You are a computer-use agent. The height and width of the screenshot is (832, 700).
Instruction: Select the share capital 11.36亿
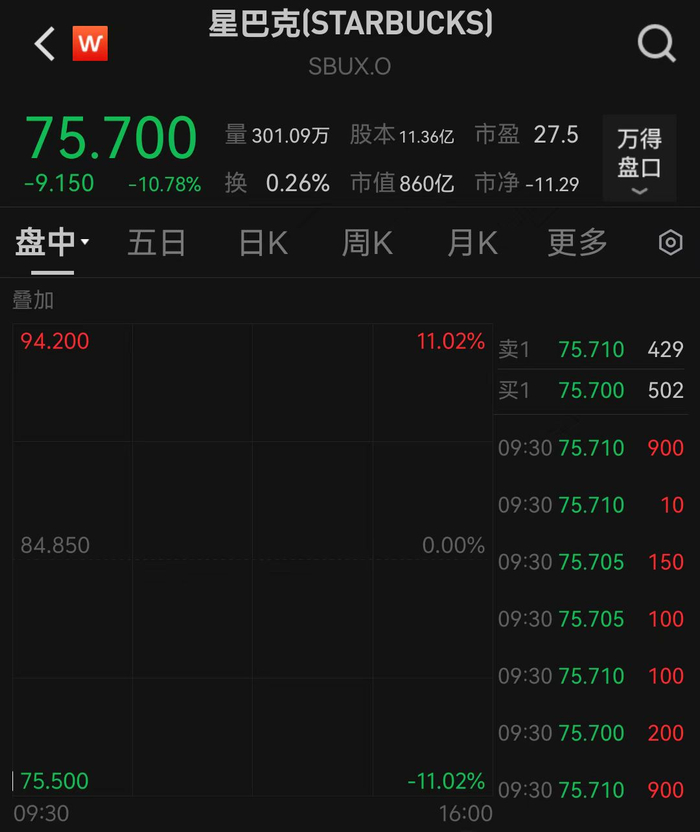point(426,137)
